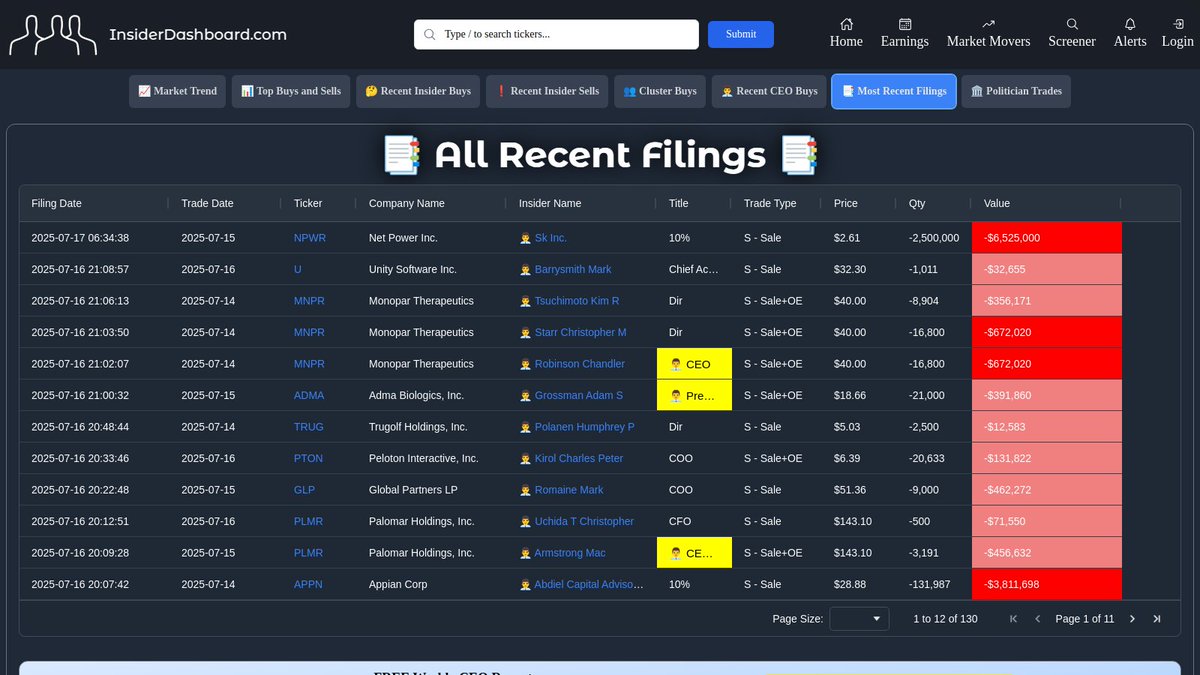The height and width of the screenshot is (675, 1200).
Task: Focus the ticker search input field
Action: (x=556, y=34)
